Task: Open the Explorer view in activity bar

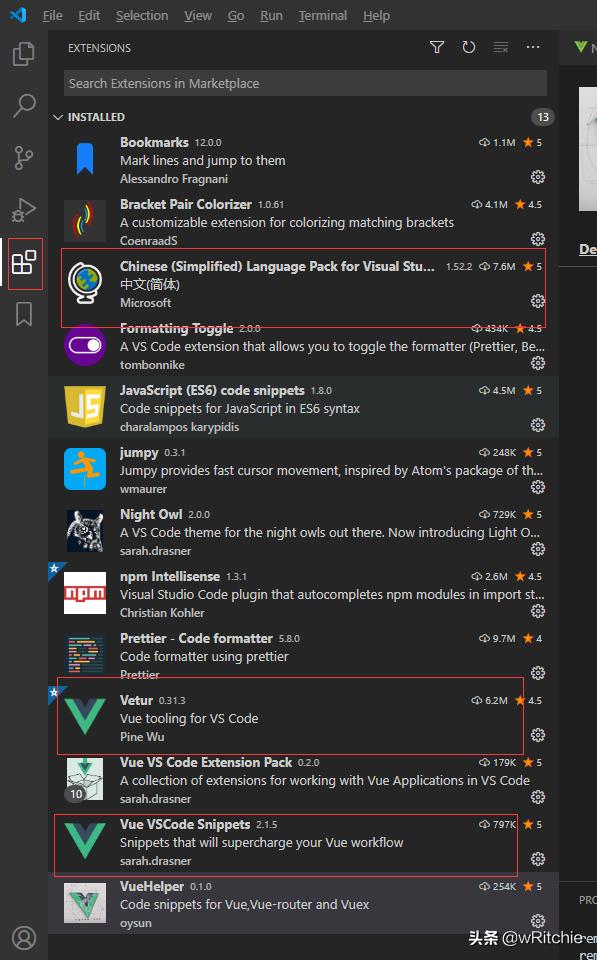Action: (x=24, y=54)
